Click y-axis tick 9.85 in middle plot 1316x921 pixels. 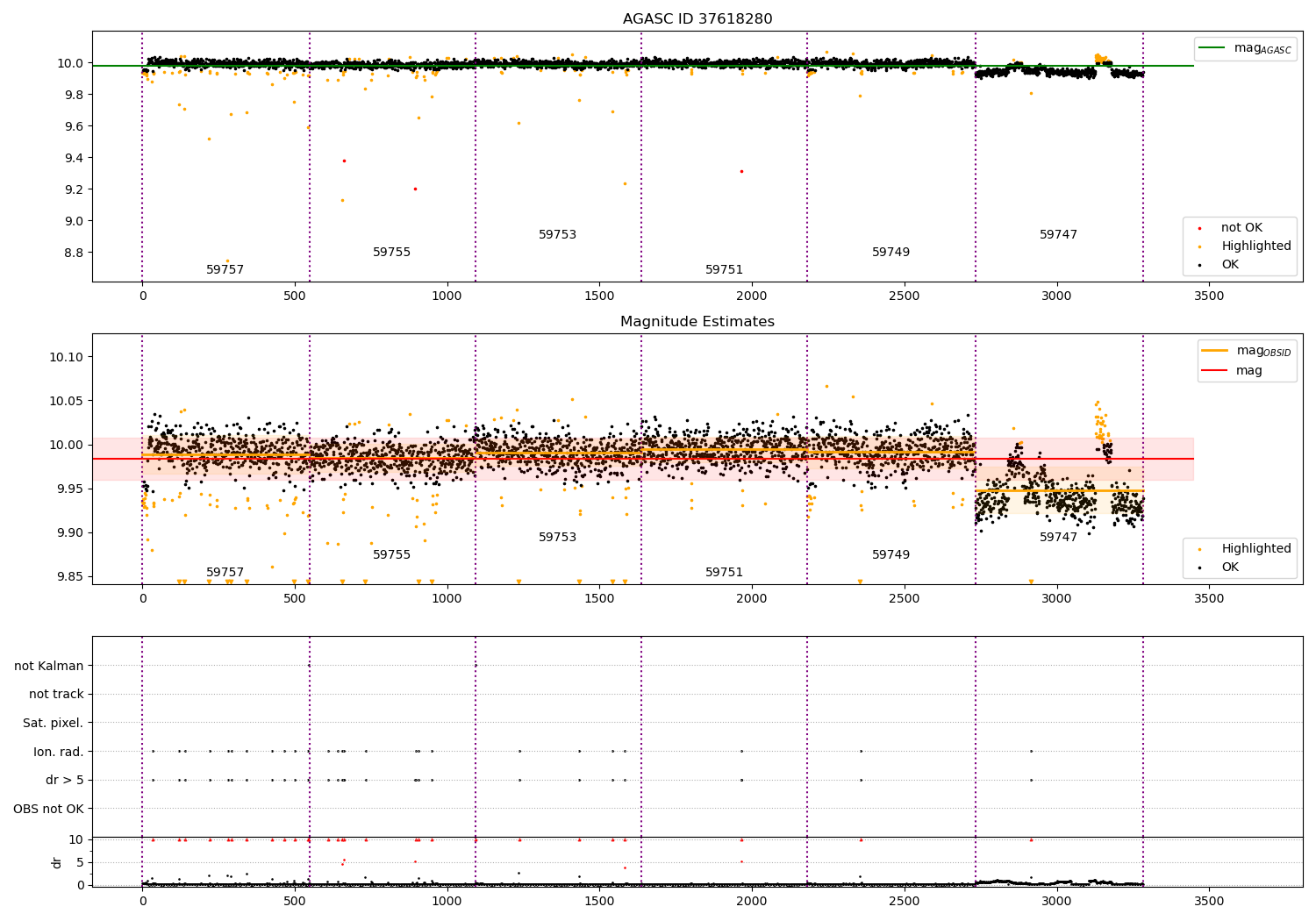tap(70, 576)
